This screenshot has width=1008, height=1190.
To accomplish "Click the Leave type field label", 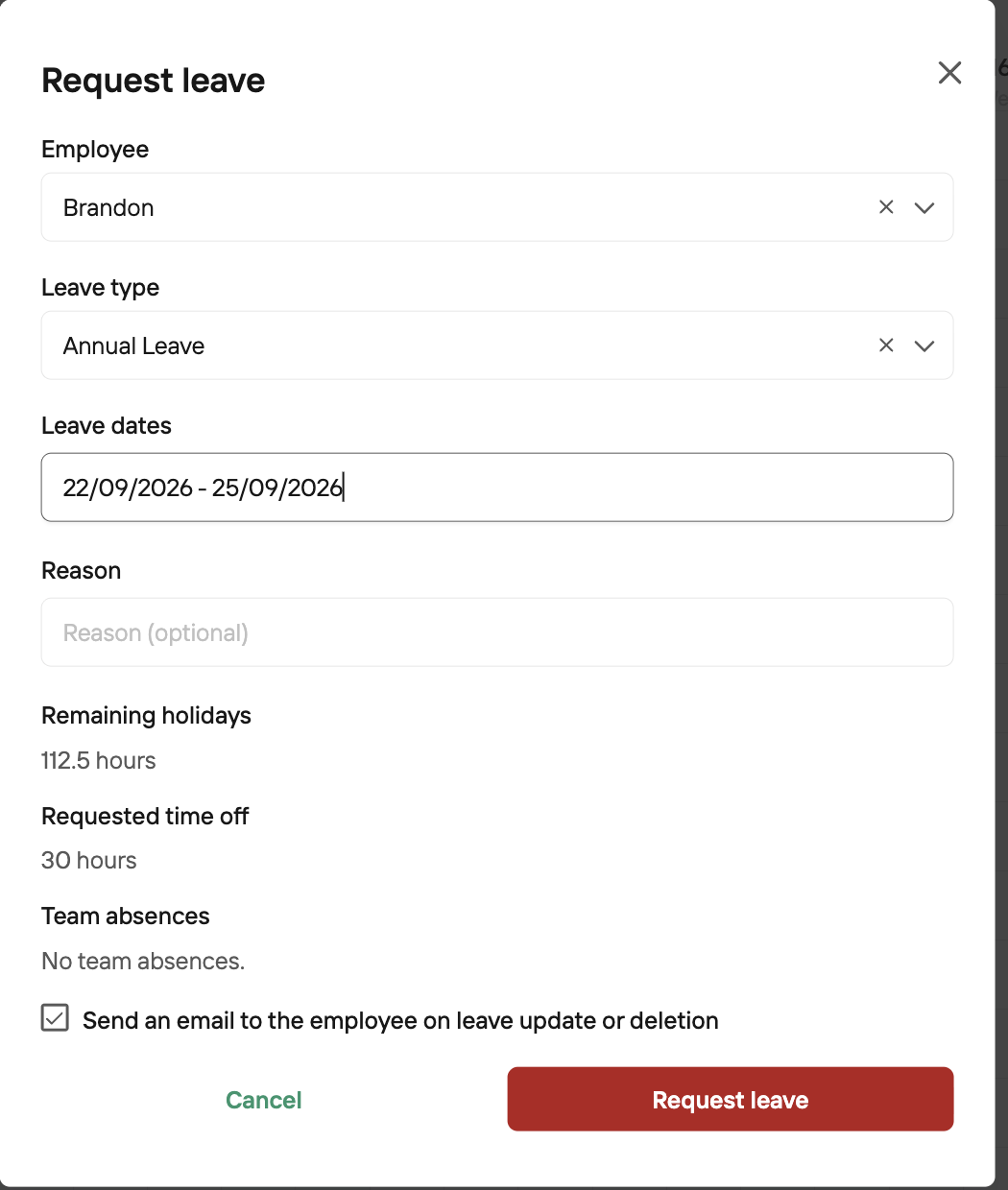I will click(x=101, y=288).
